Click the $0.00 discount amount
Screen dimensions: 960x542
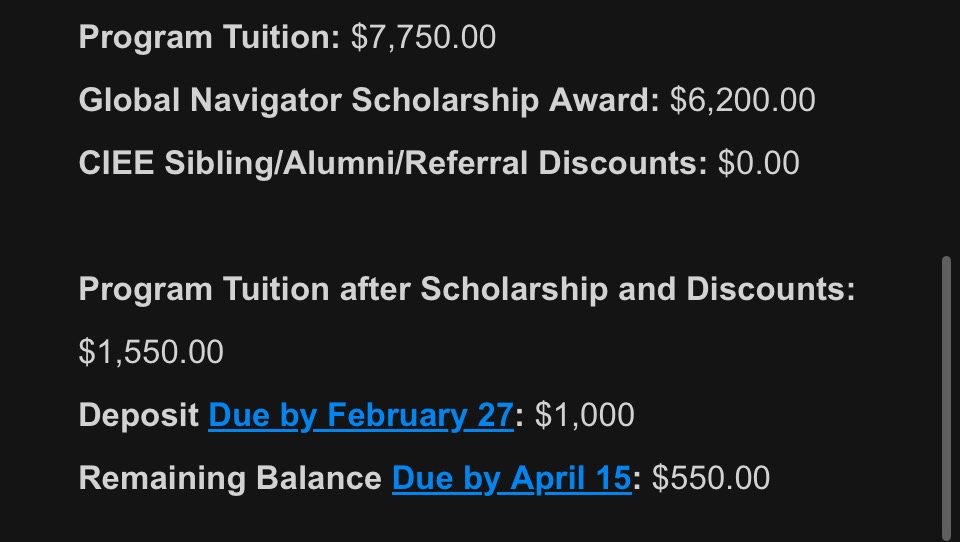759,164
